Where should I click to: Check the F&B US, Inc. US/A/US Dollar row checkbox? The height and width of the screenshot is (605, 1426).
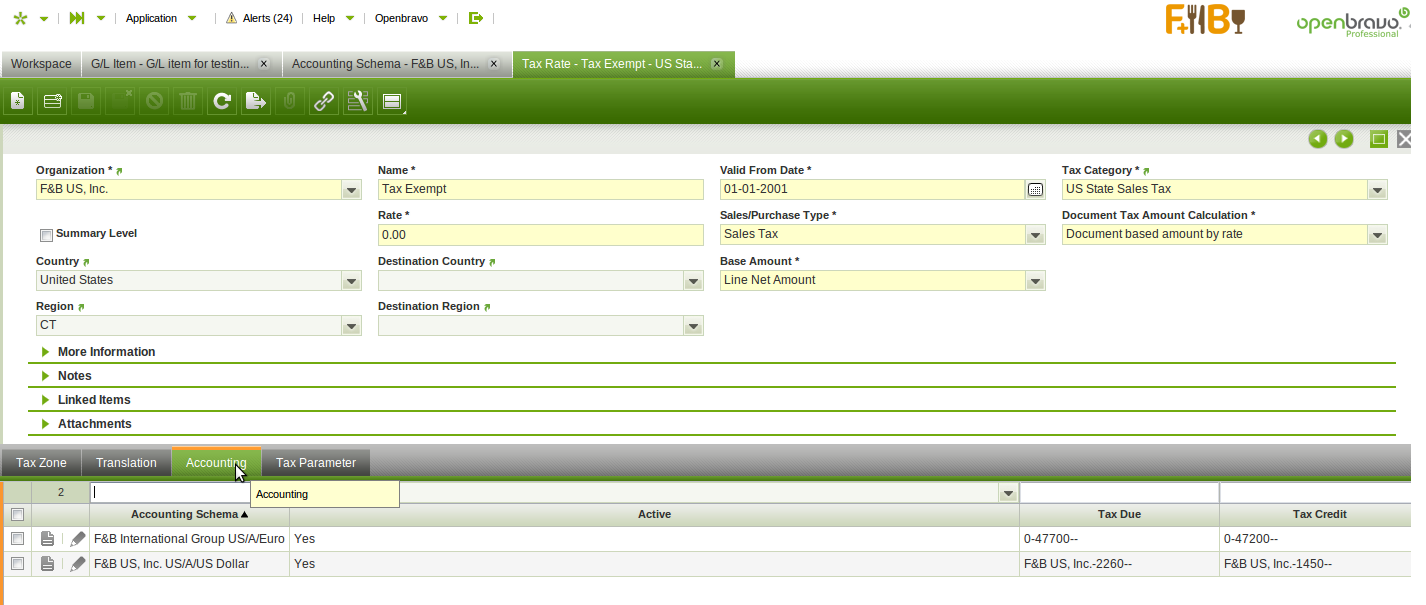tap(16, 564)
